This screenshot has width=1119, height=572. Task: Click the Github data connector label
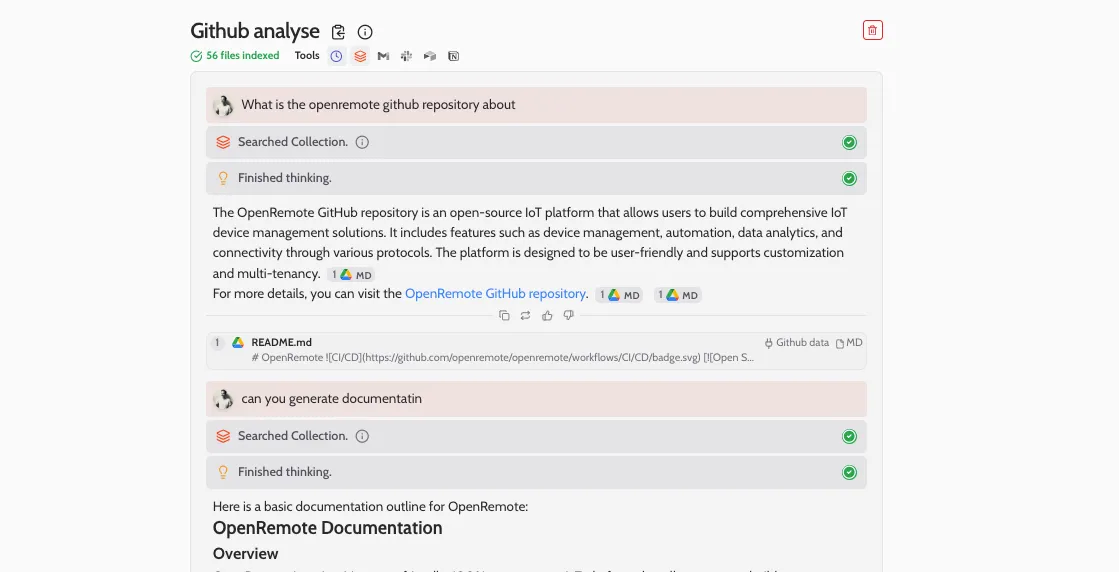796,343
